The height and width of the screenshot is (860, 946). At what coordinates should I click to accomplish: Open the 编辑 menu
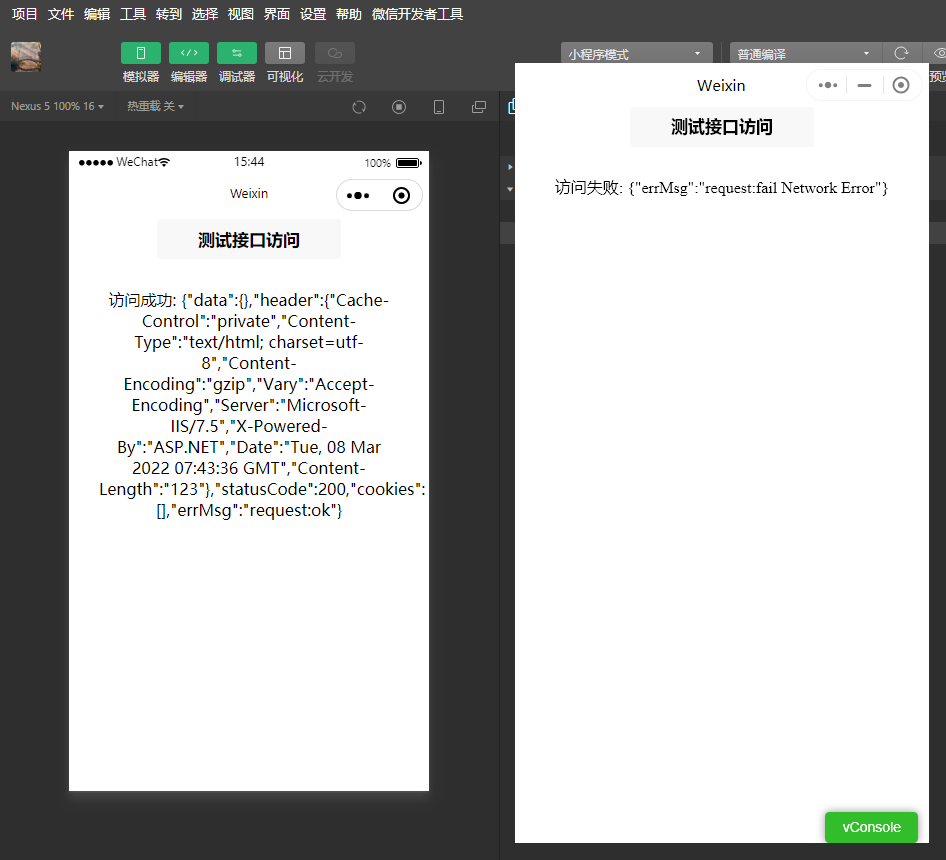point(97,14)
